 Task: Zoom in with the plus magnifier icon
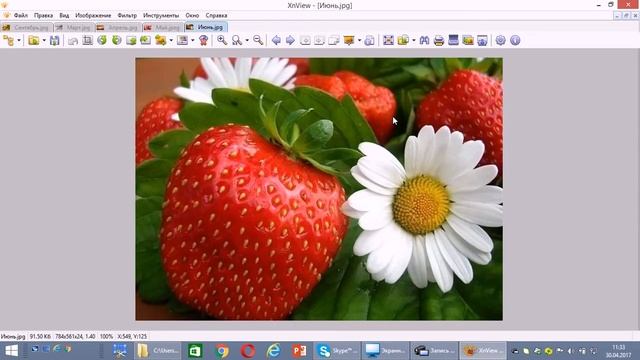(x=222, y=40)
